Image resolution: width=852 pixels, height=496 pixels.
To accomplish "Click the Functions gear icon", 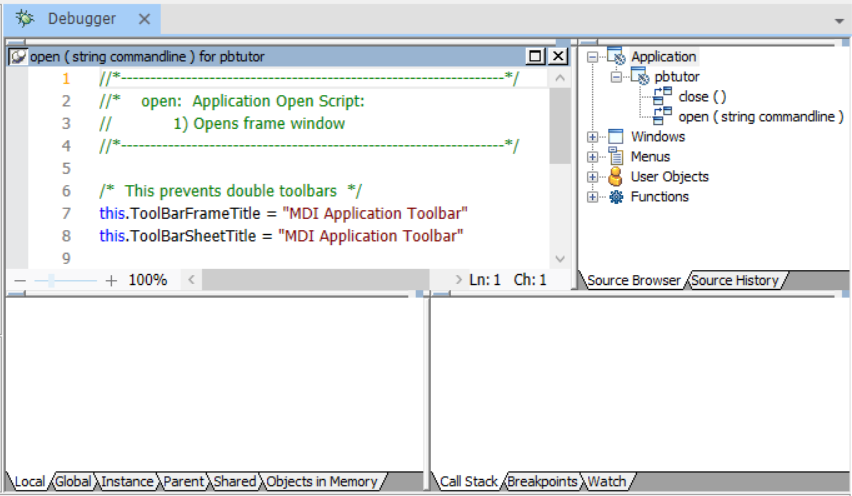I will [x=616, y=197].
